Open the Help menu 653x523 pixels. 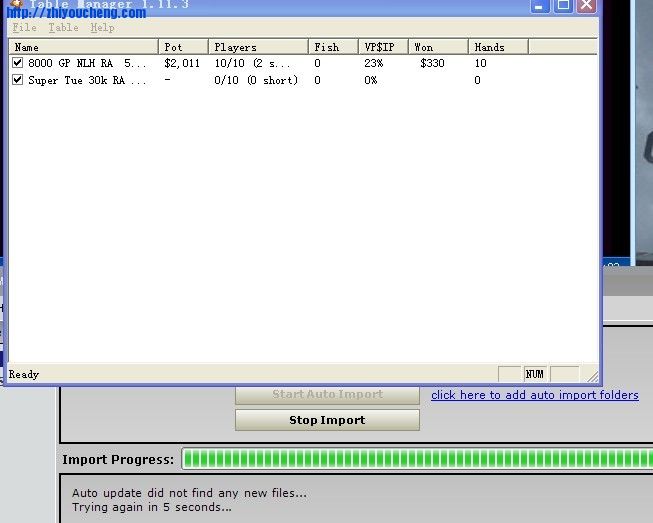[102, 28]
